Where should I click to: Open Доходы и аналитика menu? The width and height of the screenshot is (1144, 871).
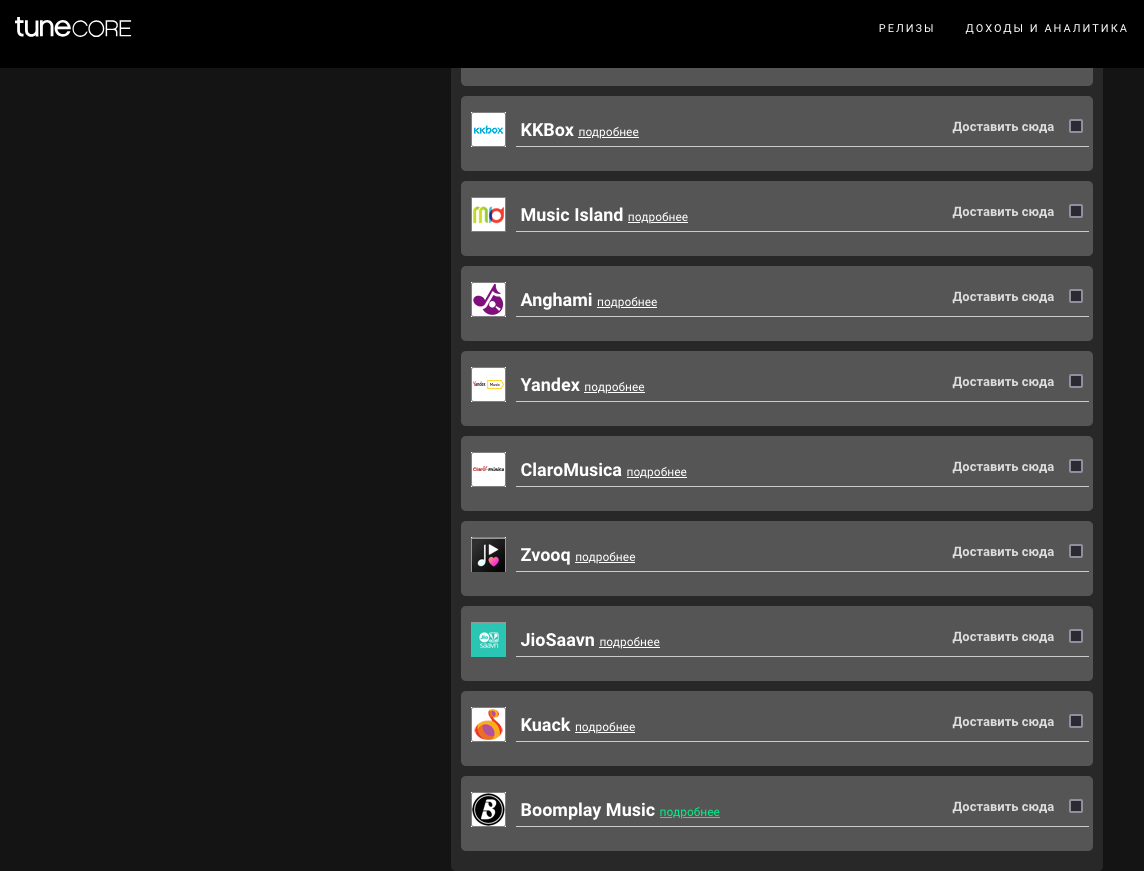(x=1046, y=28)
